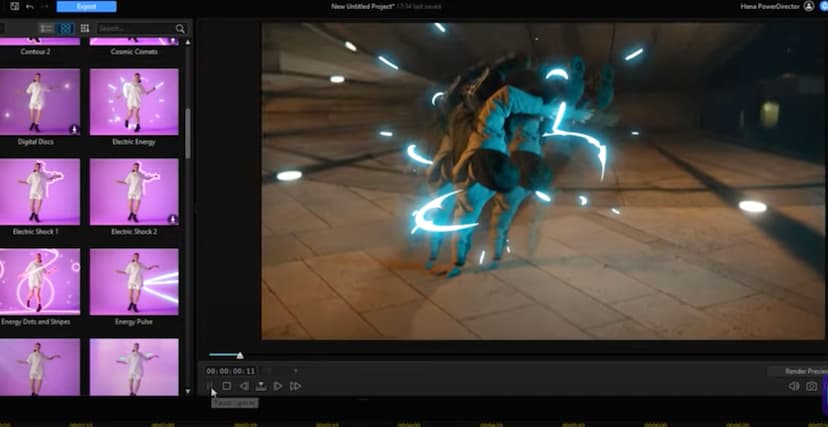Click the blue Export button
This screenshot has width=828, height=427.
point(87,6)
